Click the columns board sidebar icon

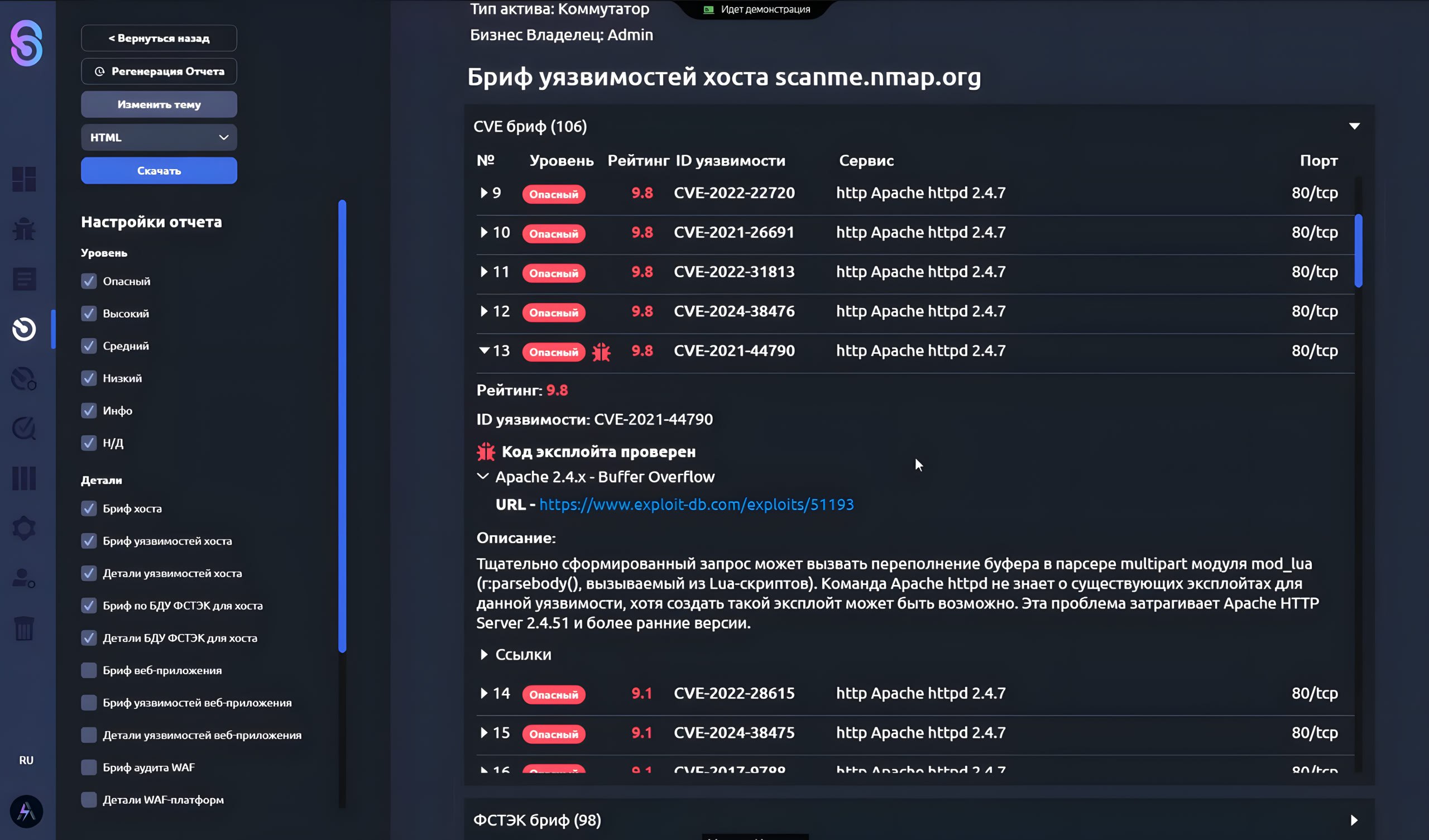click(24, 479)
